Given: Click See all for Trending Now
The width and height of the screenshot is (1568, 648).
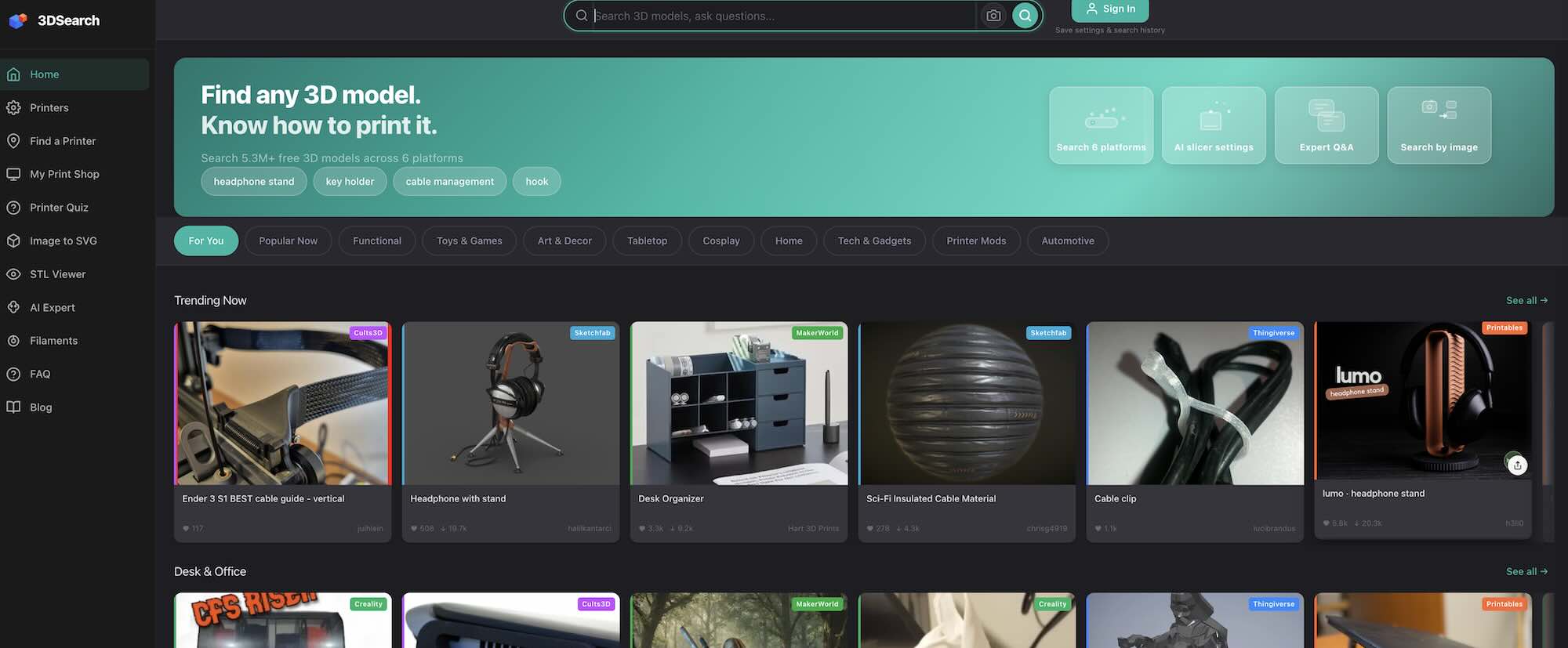Looking at the screenshot, I should point(1526,301).
